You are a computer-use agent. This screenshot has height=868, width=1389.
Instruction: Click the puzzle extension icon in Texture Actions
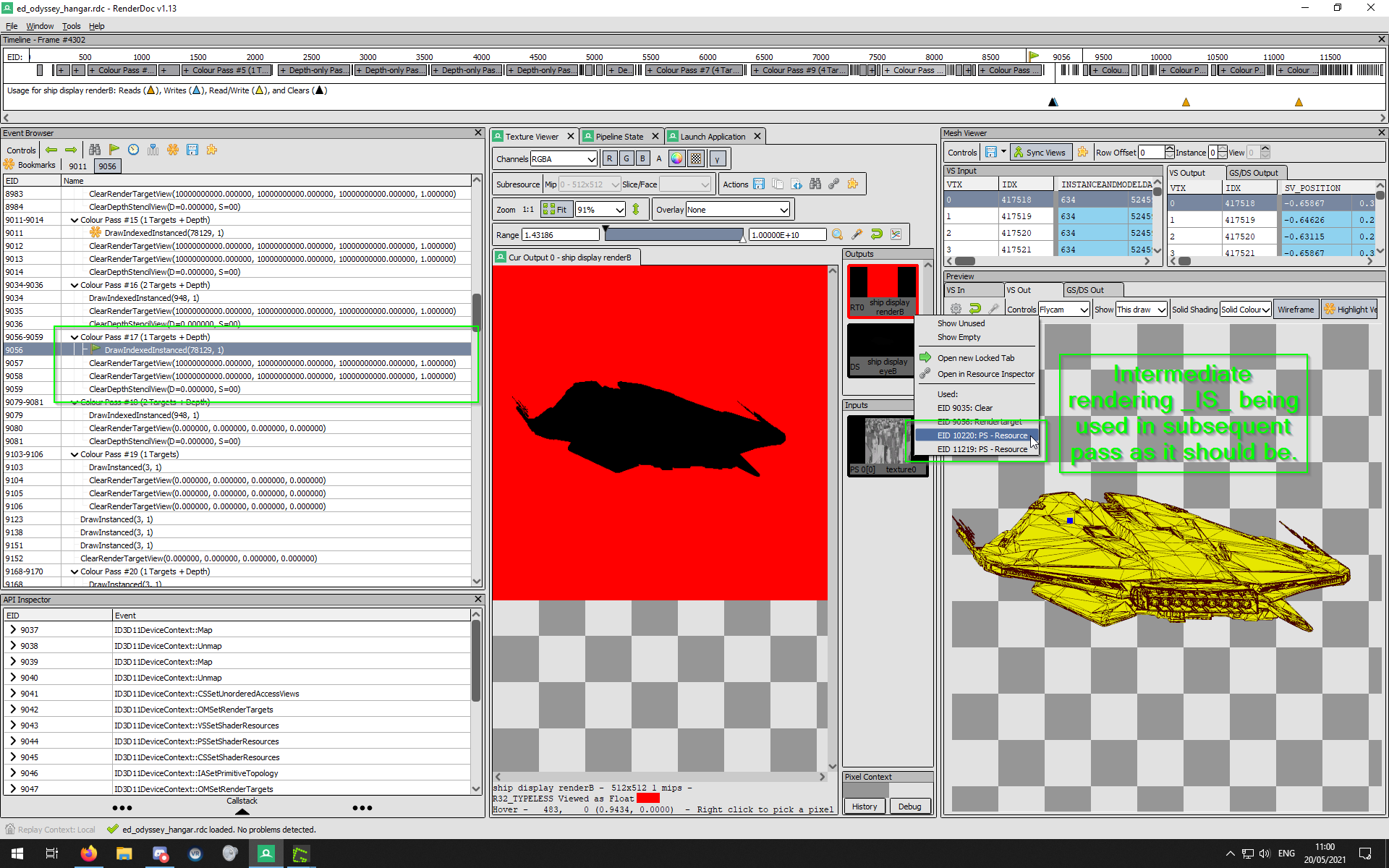click(853, 184)
